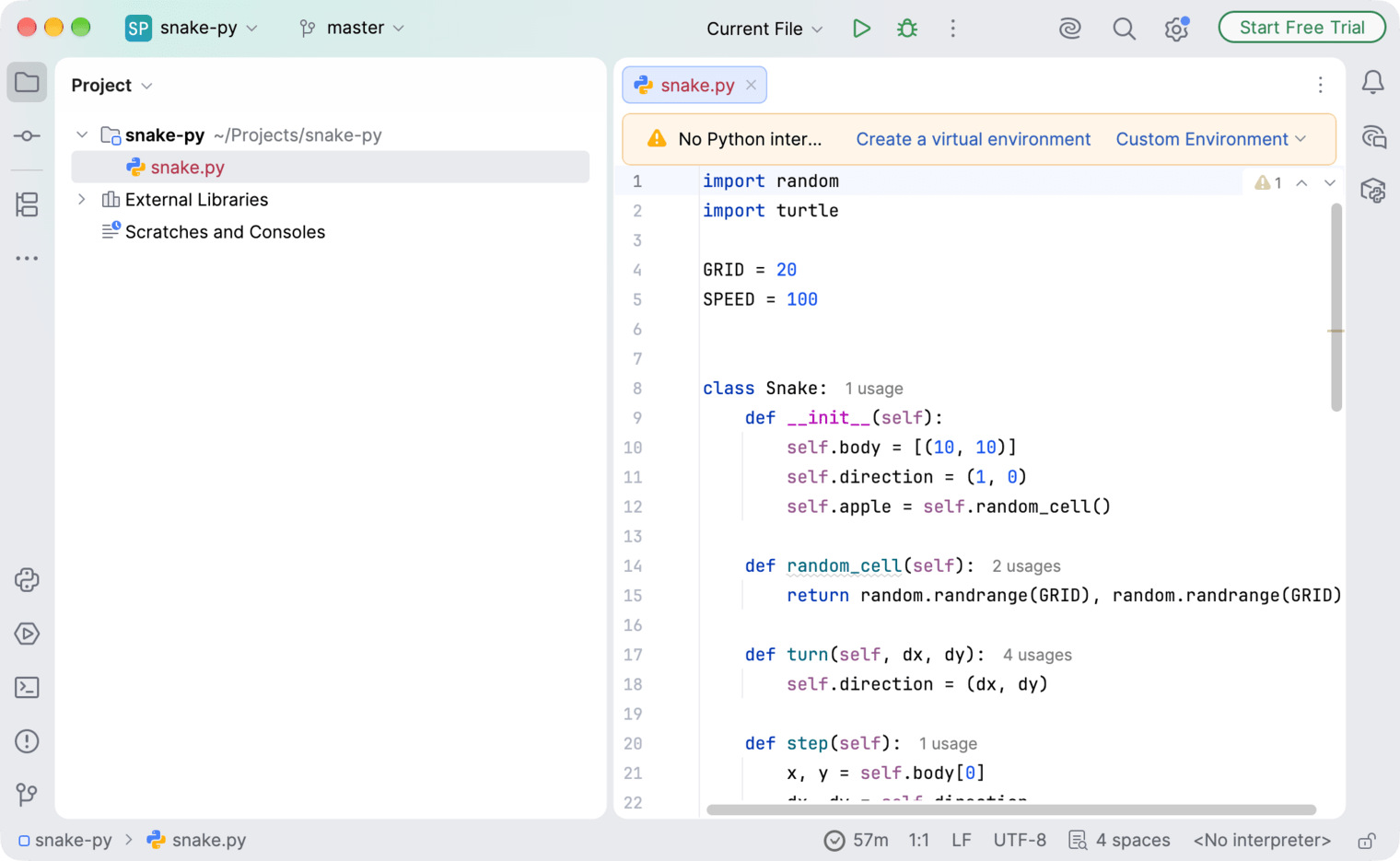Click No interpreter in status bar

tap(1262, 840)
